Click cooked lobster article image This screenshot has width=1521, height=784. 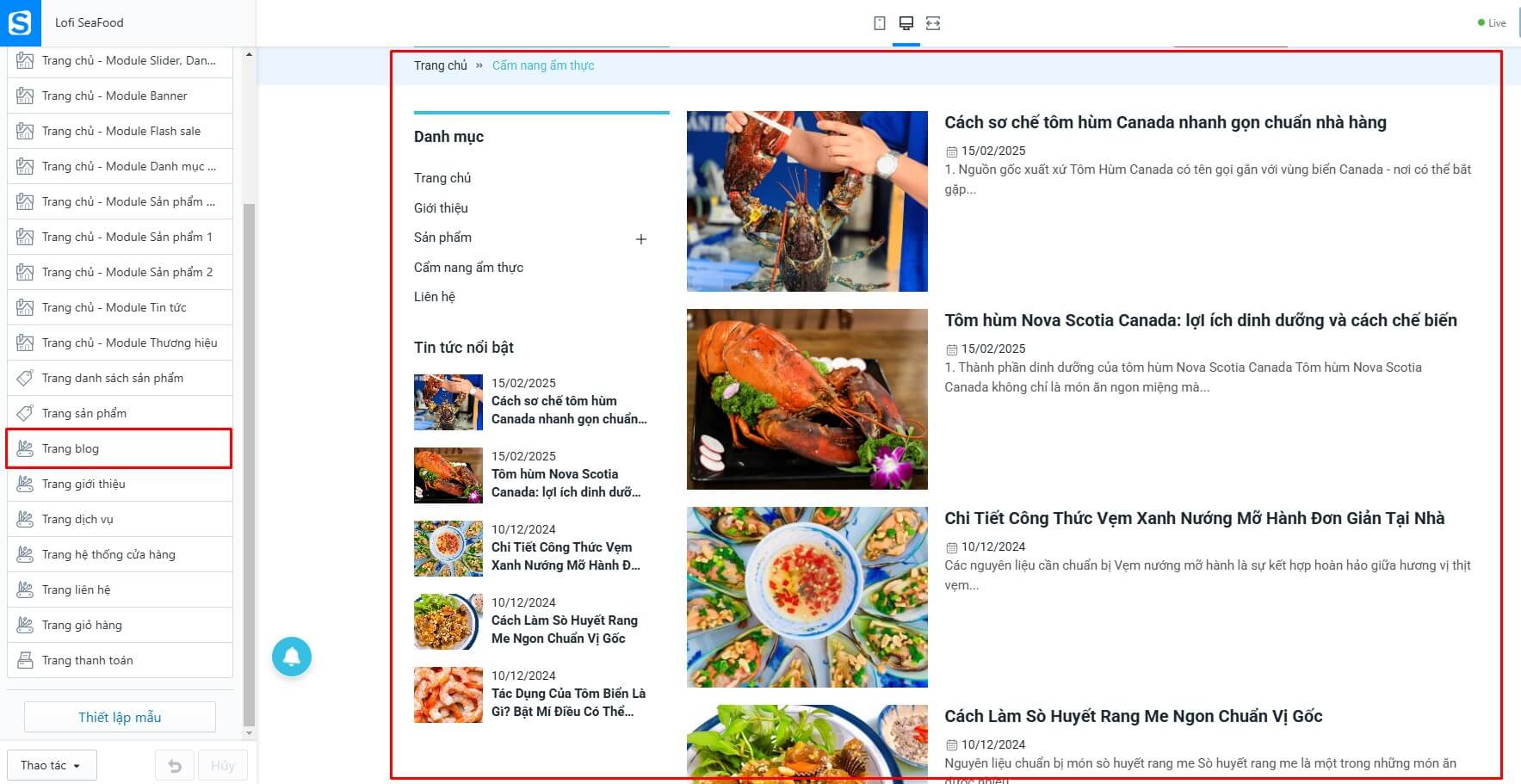pyautogui.click(x=807, y=399)
